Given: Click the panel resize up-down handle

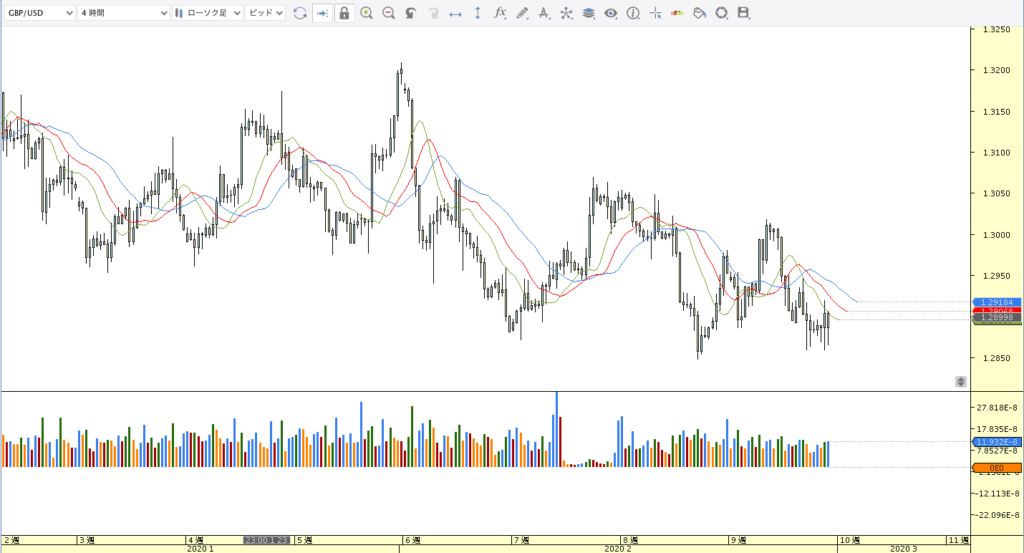Looking at the screenshot, I should click(961, 381).
